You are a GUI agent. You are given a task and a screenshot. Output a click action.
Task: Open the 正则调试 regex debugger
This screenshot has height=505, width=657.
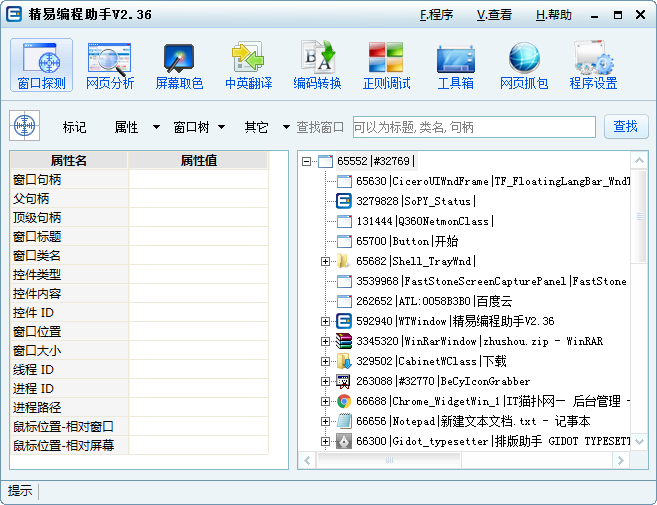(386, 65)
